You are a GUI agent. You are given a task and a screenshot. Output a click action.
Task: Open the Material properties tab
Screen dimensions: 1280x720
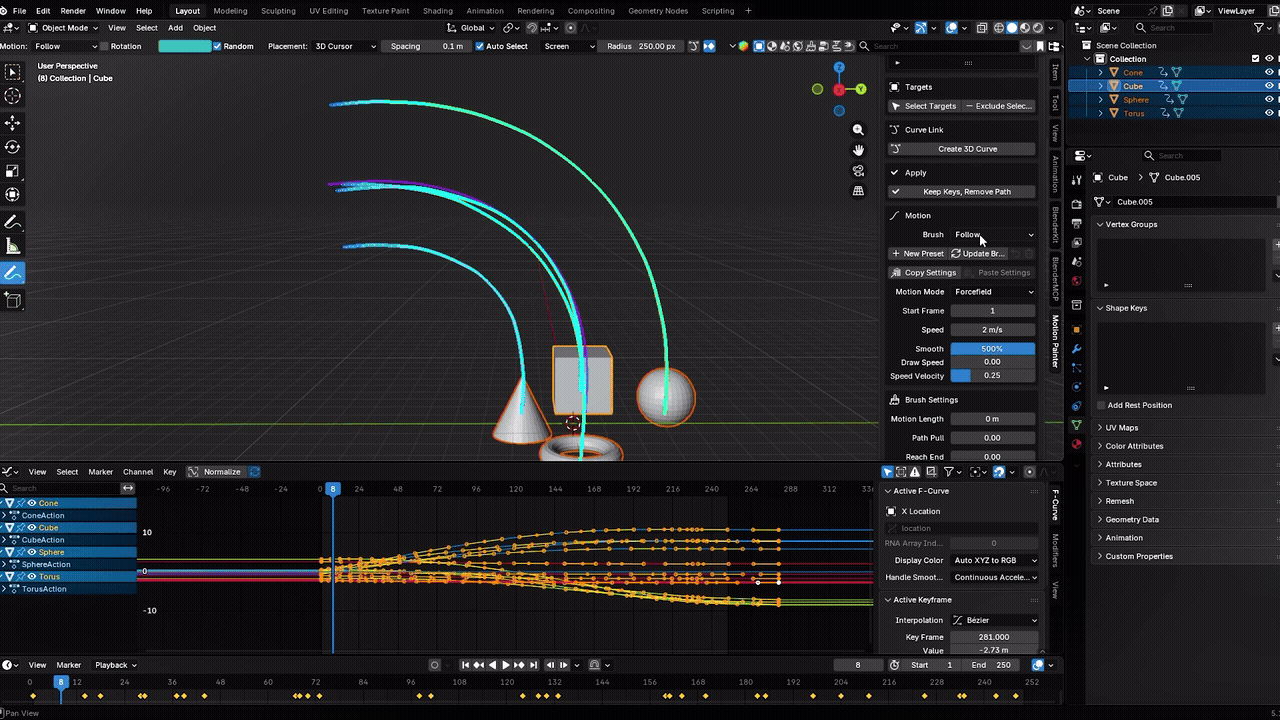point(1076,444)
